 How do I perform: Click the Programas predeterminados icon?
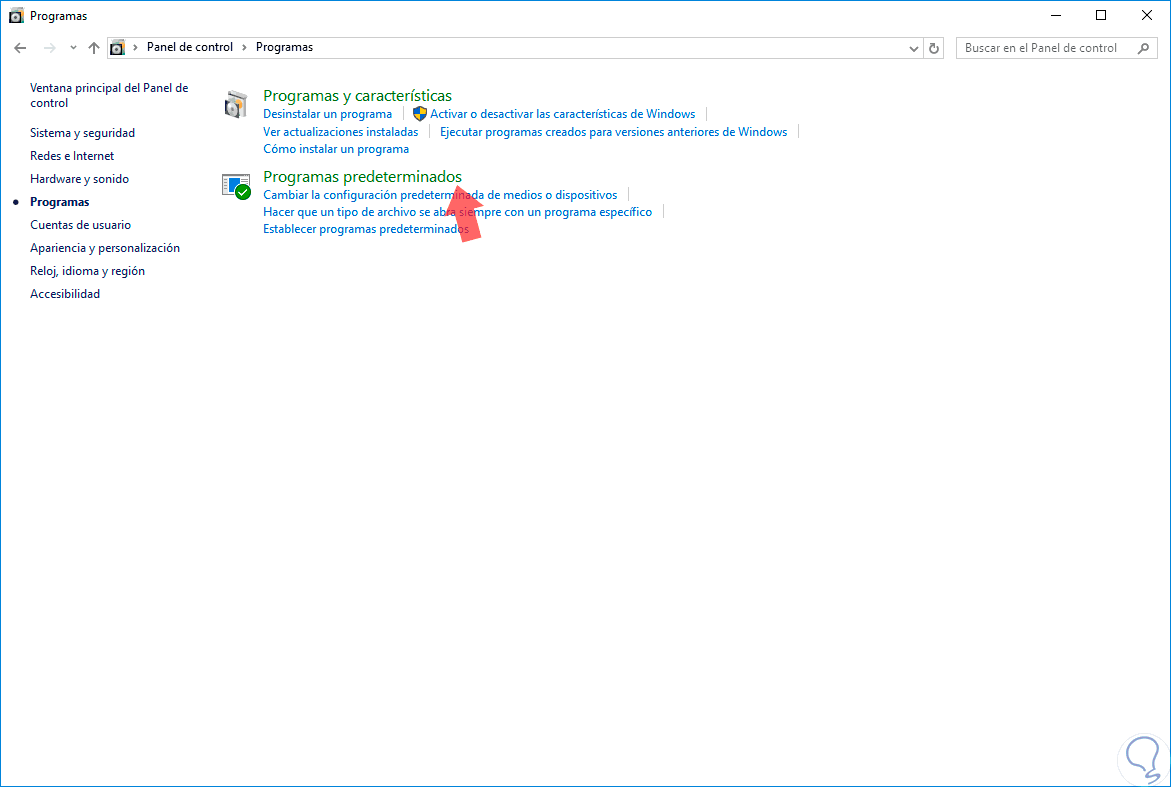[x=236, y=186]
